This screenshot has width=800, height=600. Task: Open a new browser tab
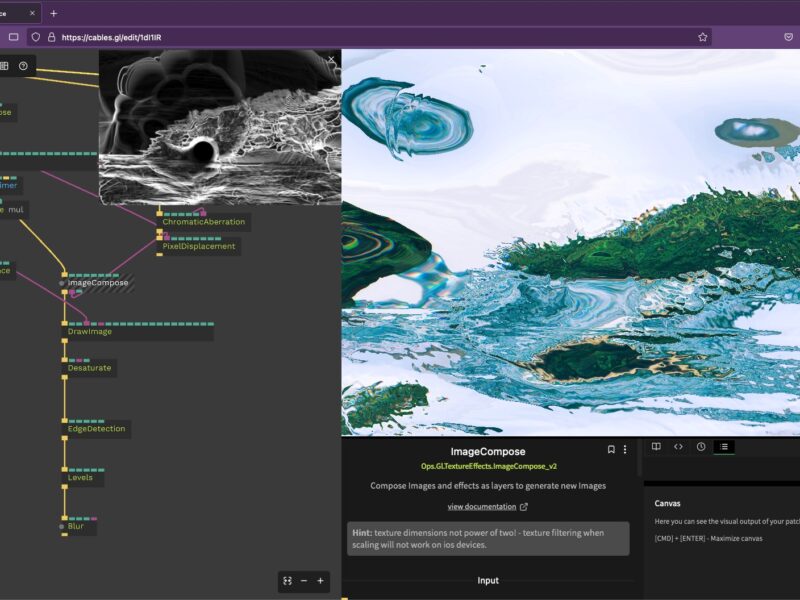pos(53,13)
